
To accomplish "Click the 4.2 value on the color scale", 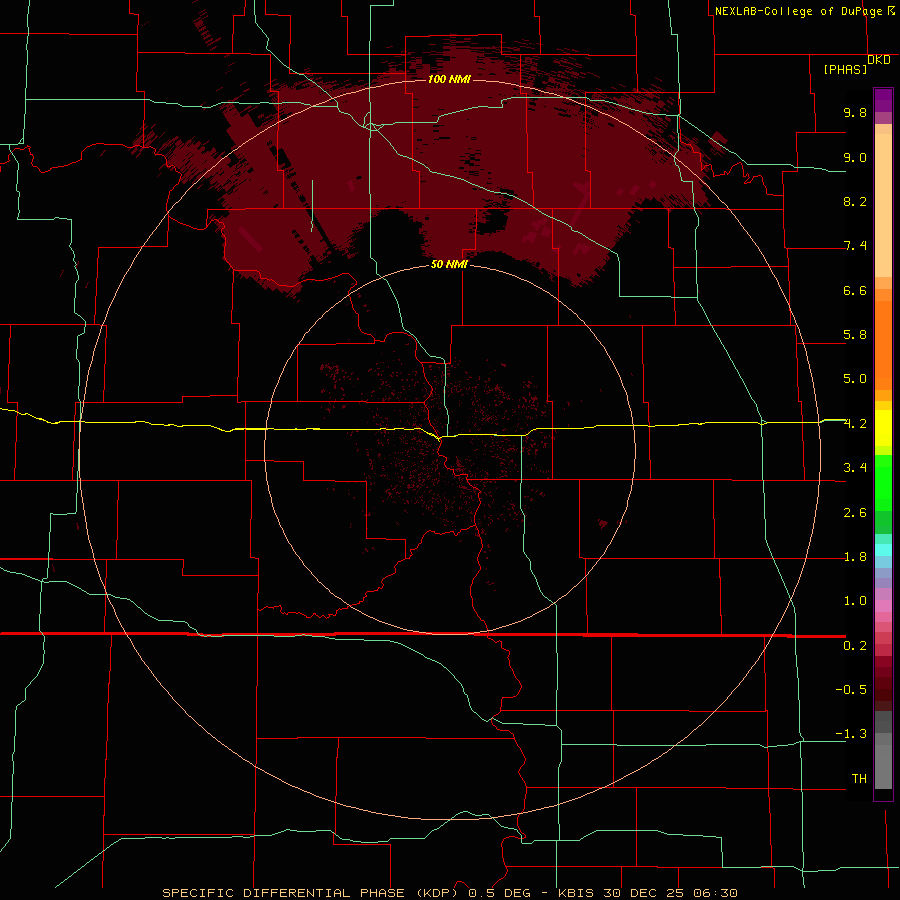I will point(855,424).
